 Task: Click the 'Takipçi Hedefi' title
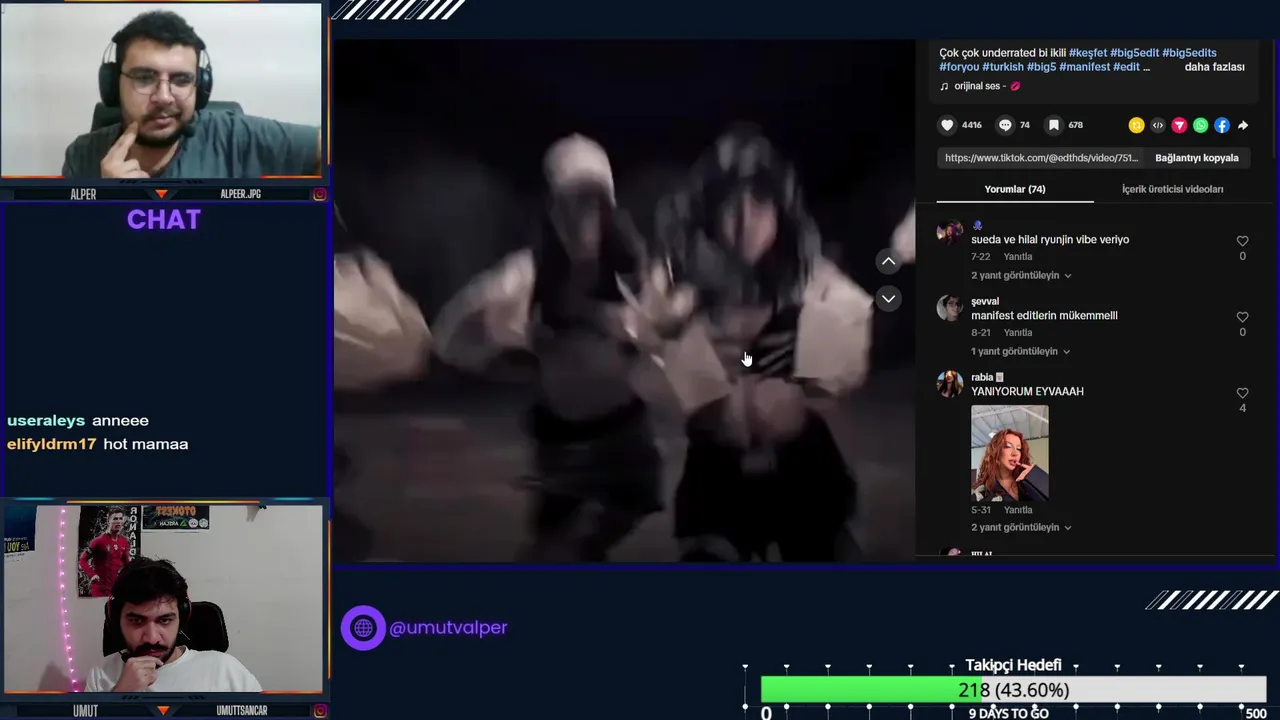coord(1013,665)
